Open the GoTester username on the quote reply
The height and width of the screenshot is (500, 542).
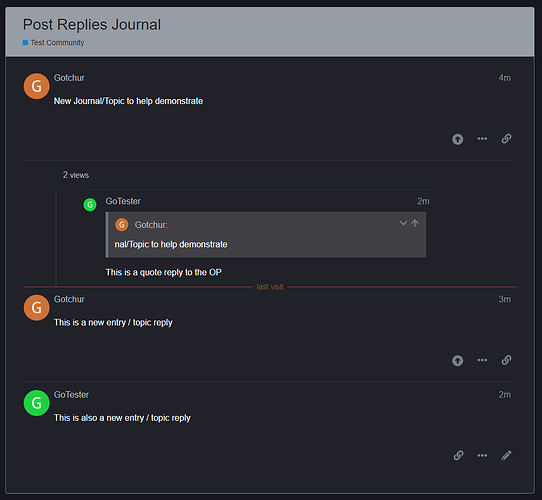(123, 201)
